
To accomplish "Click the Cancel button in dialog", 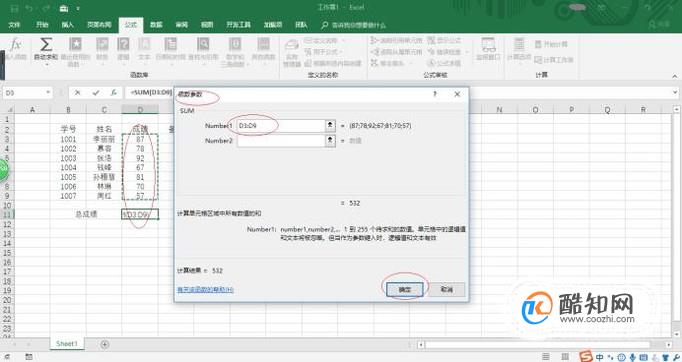I will (447, 289).
